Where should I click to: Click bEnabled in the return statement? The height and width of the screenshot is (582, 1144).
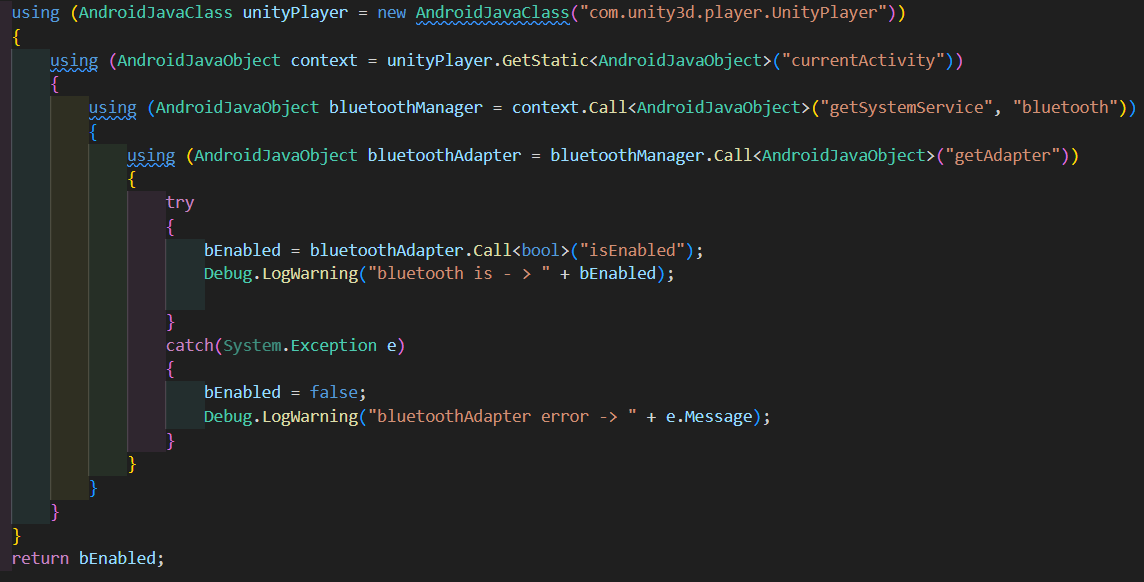click(x=117, y=559)
